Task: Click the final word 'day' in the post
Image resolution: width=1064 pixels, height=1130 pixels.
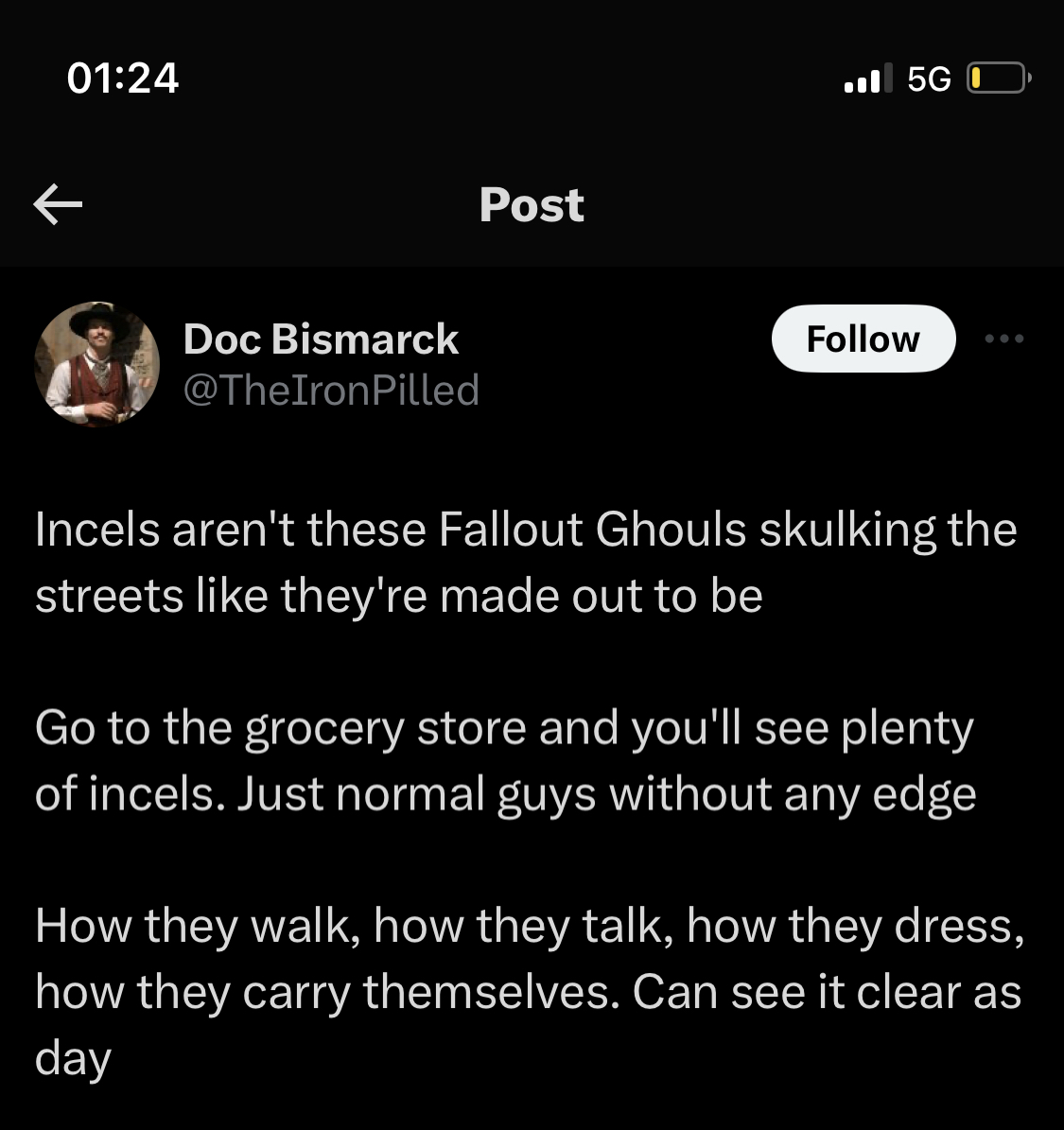Action: pyautogui.click(x=73, y=1059)
